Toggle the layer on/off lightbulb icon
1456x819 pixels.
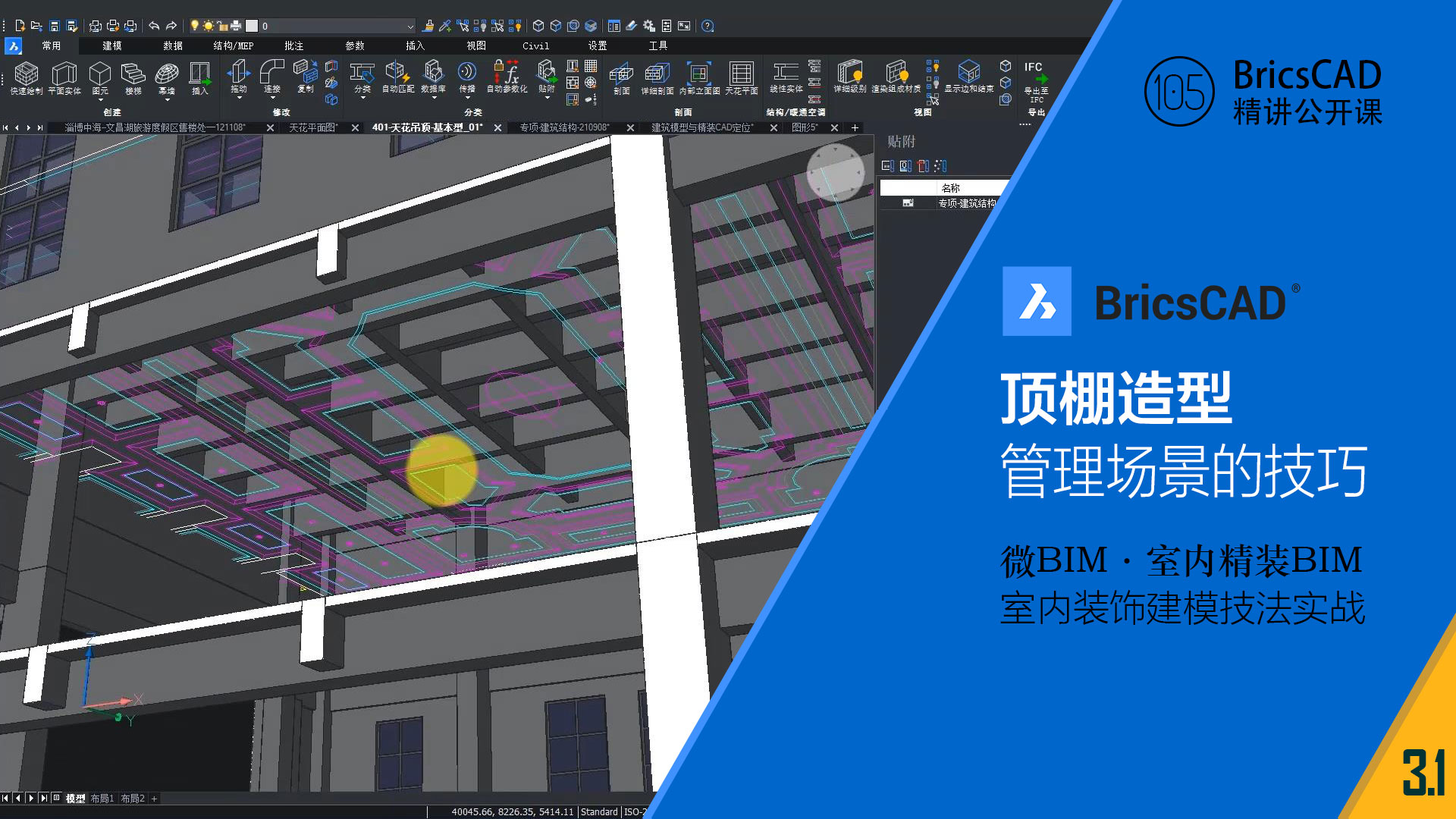coord(195,26)
